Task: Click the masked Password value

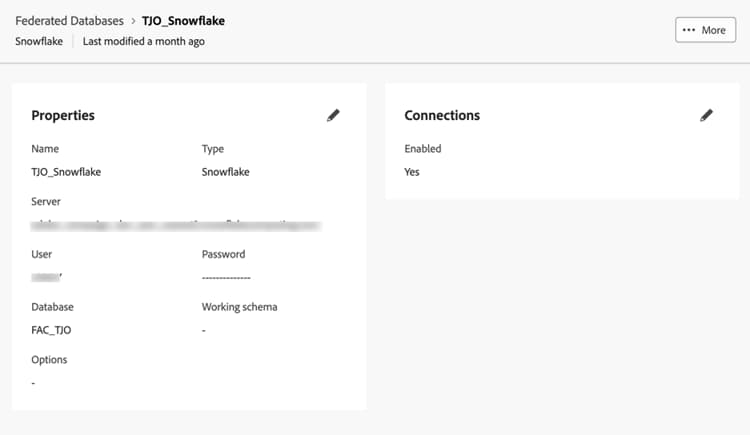Action: pyautogui.click(x=226, y=278)
